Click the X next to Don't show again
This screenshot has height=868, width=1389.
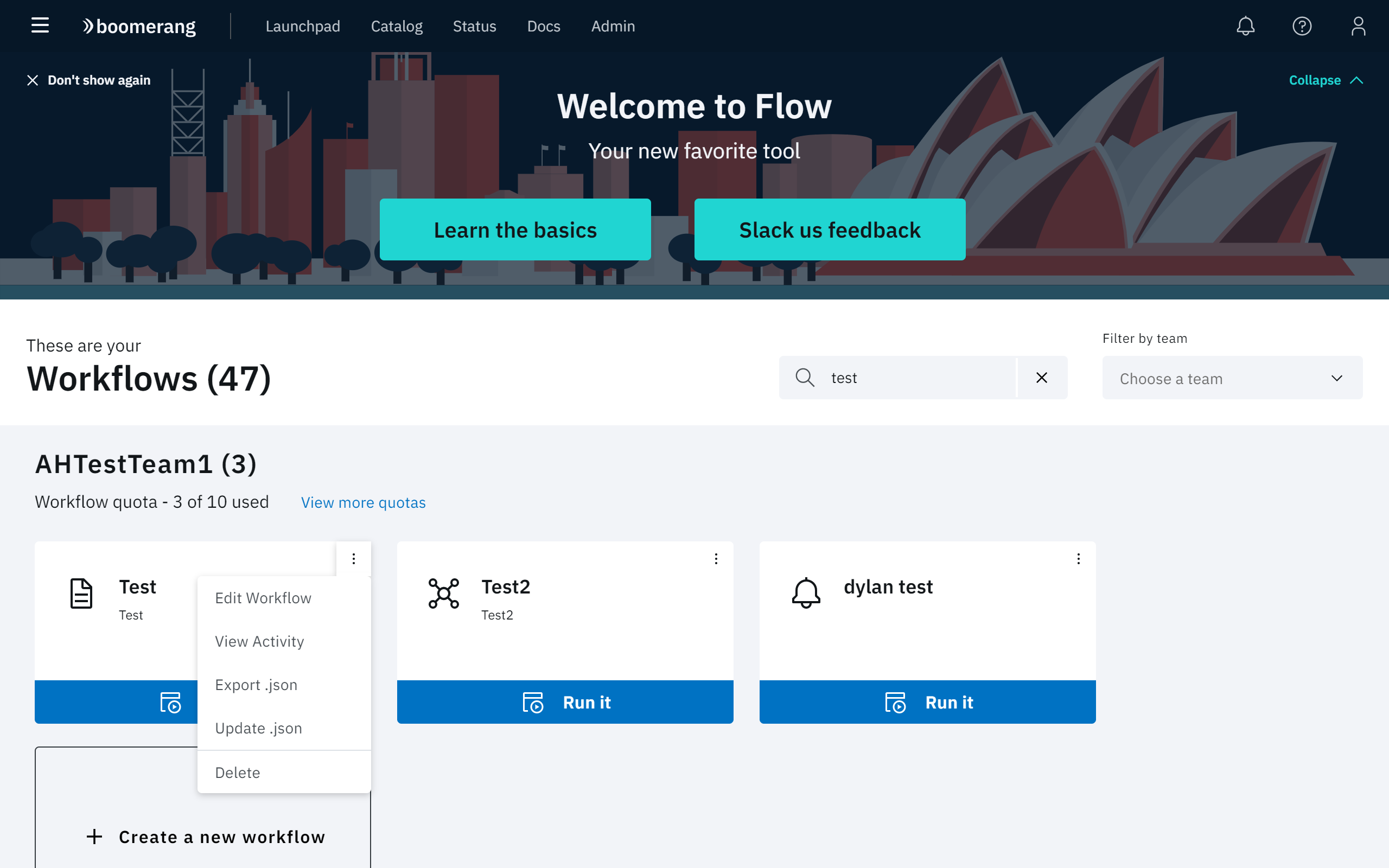pyautogui.click(x=33, y=80)
